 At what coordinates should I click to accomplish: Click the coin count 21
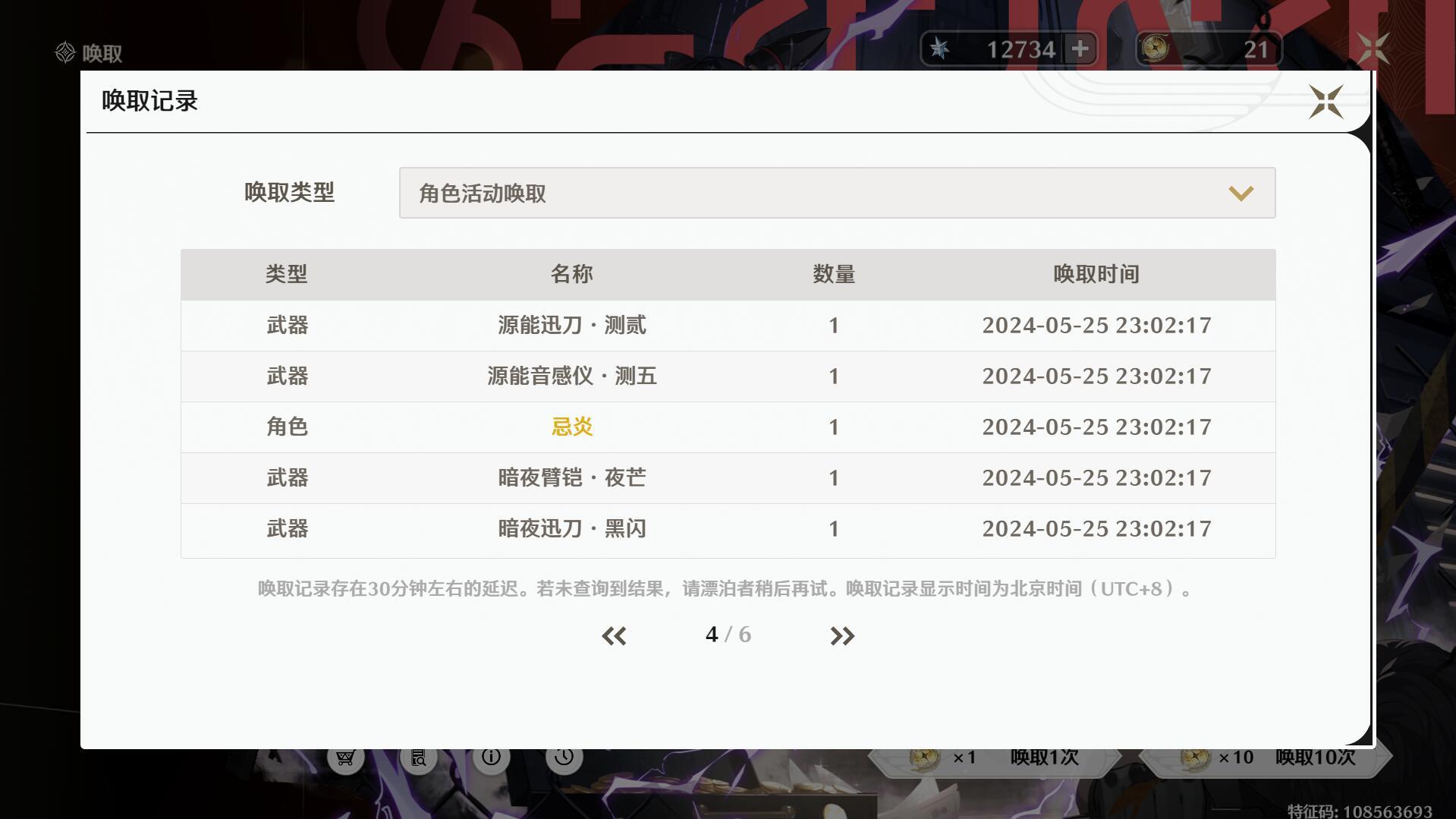coord(1256,50)
